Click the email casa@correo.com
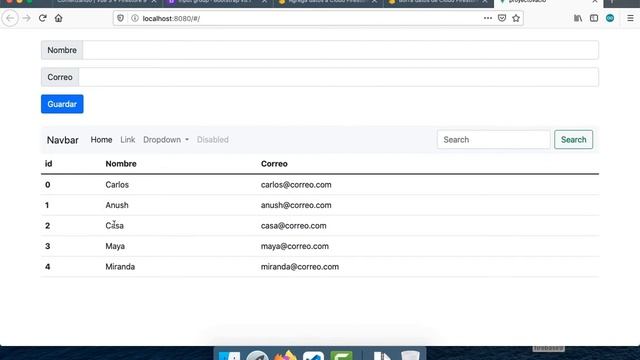Image resolution: width=640 pixels, height=360 pixels. (293, 226)
